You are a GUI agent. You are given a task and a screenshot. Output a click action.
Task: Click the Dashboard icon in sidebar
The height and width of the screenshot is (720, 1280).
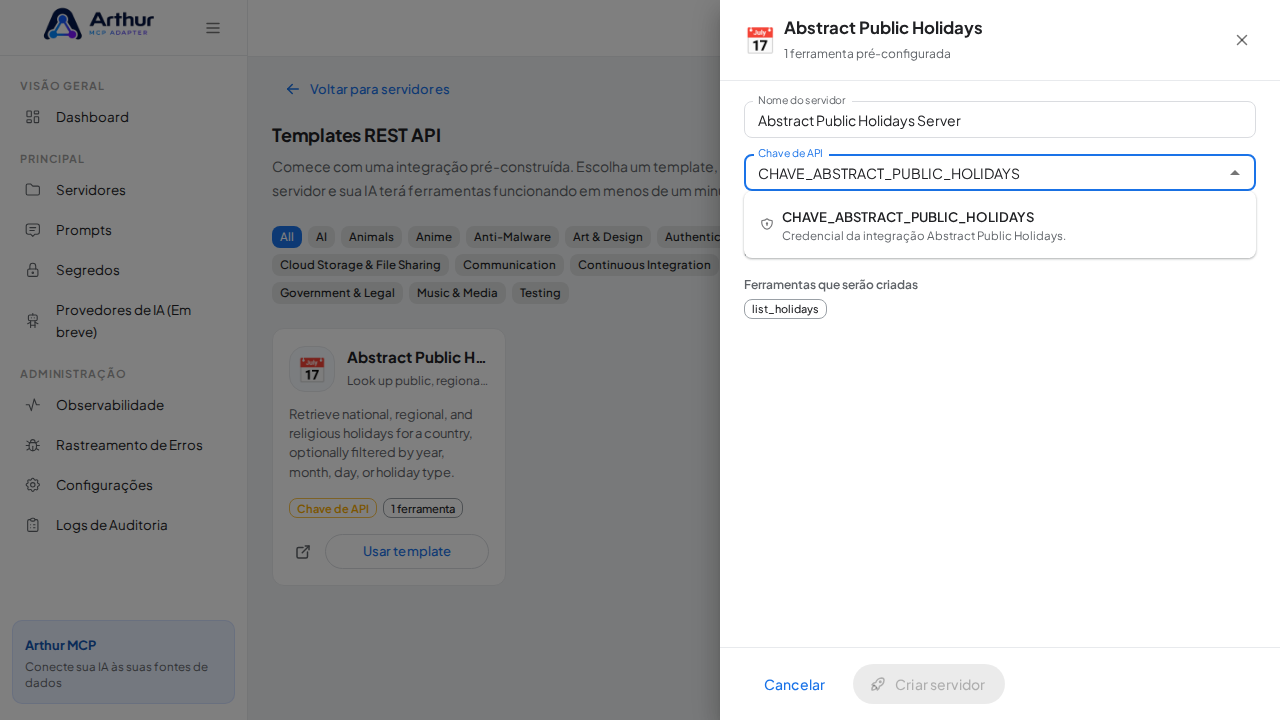click(33, 117)
